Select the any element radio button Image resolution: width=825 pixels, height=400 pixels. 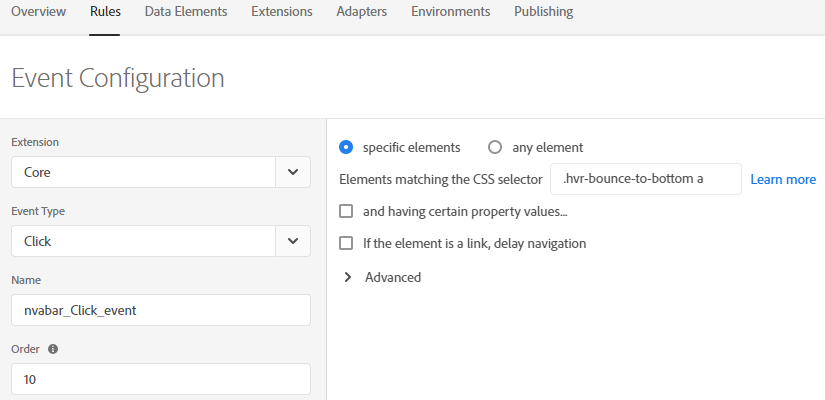[x=495, y=147]
